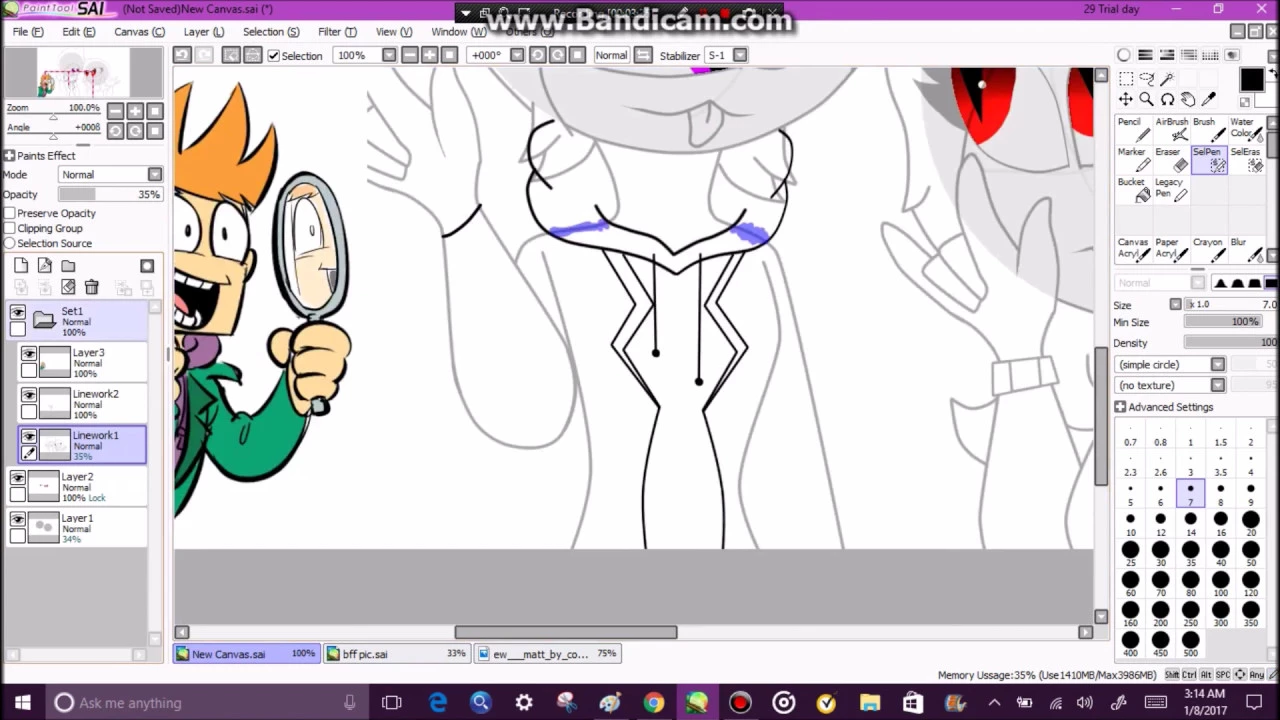Open the Layer menu
1280x720 pixels.
tap(204, 32)
